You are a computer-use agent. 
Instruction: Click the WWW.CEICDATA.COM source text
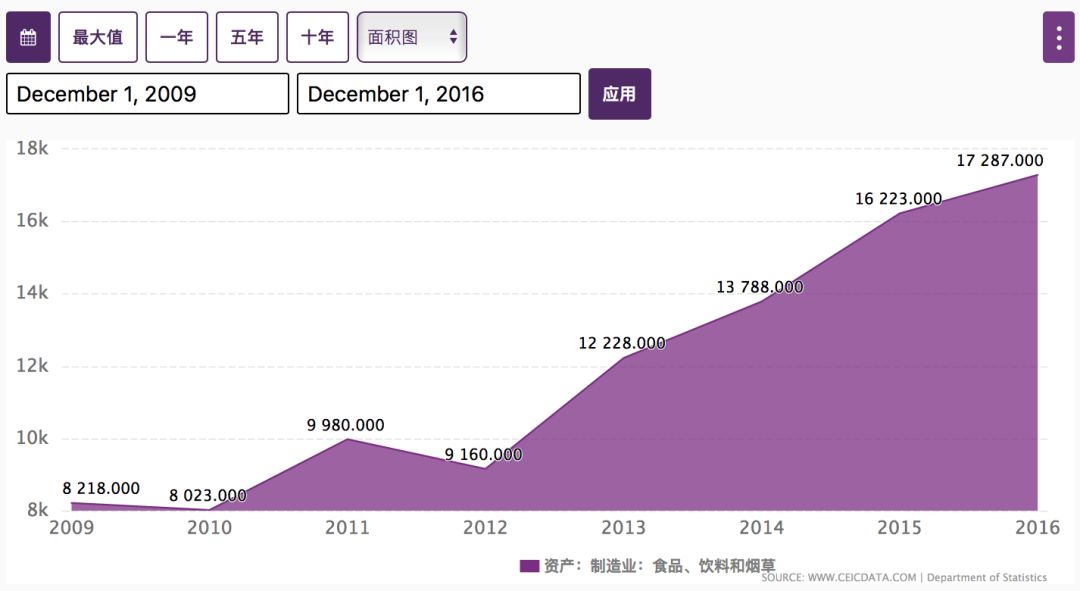860,578
